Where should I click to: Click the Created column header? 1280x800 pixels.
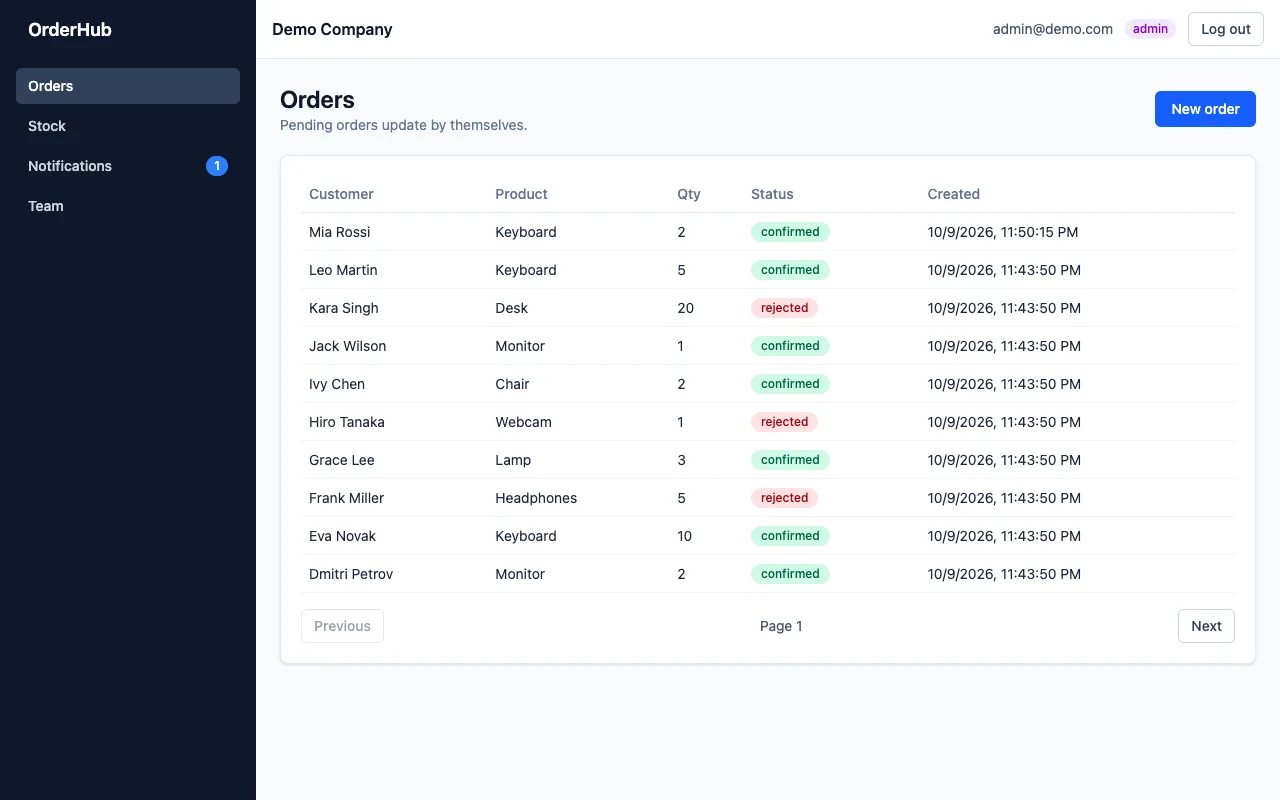[953, 194]
